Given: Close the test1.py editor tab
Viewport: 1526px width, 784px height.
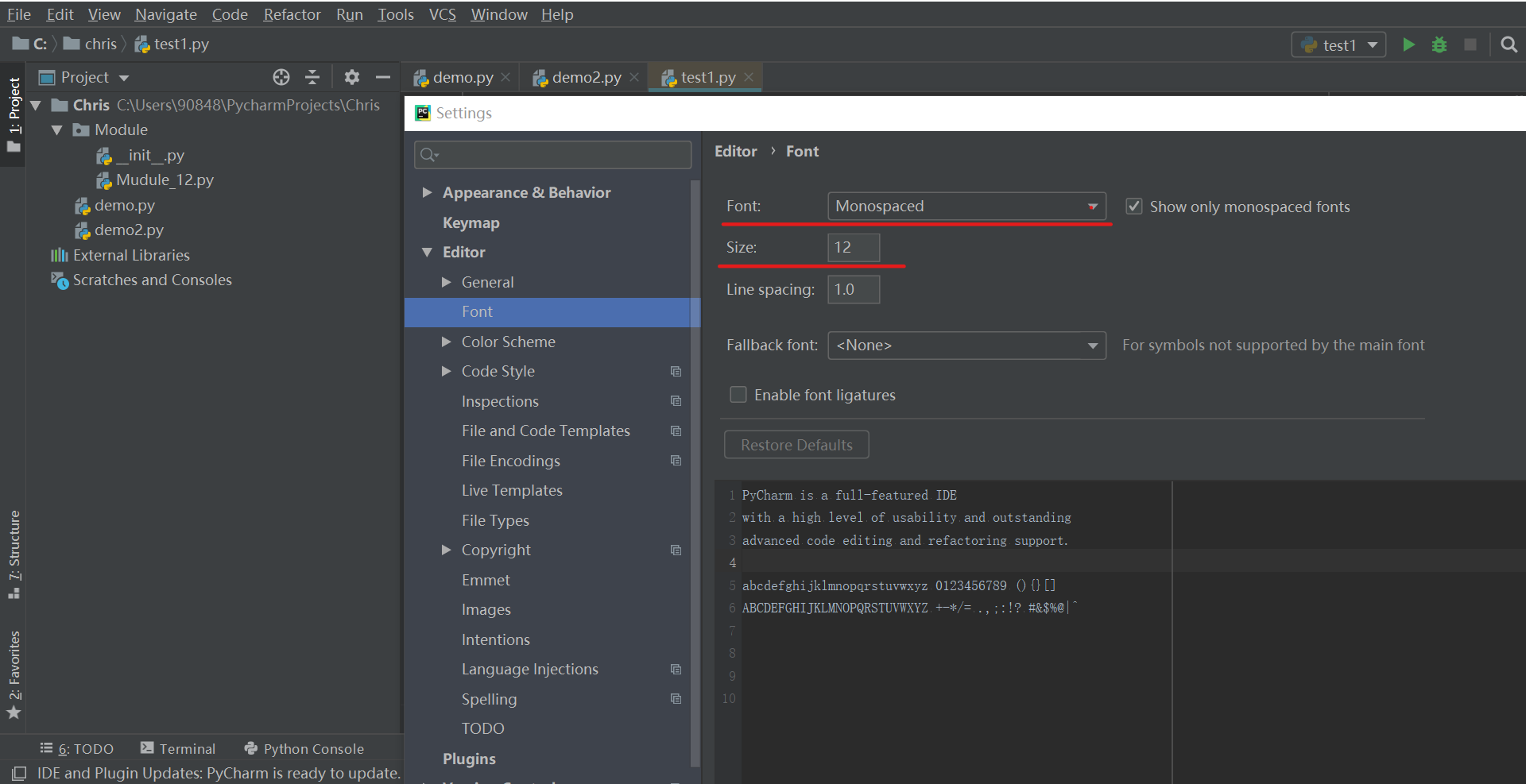Looking at the screenshot, I should tap(749, 77).
